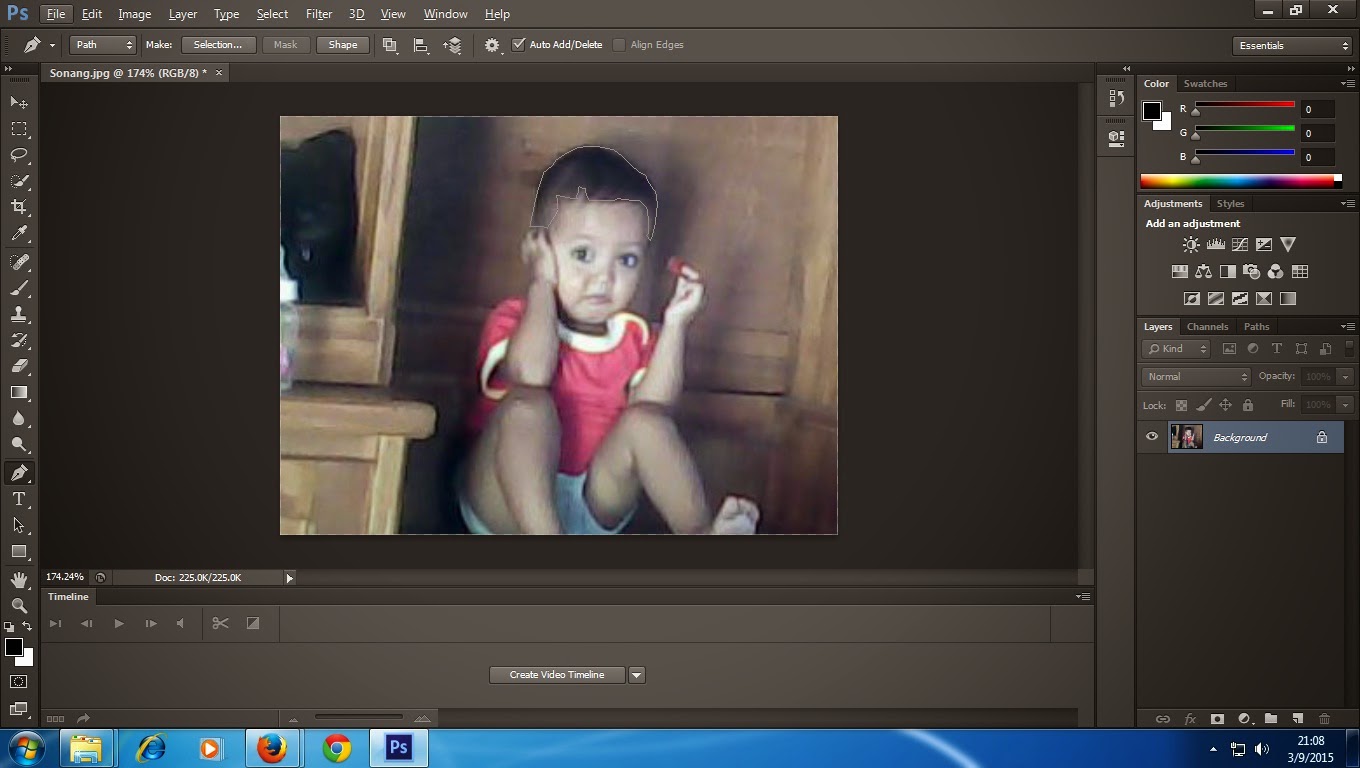Open pen options gear icon

pos(492,45)
